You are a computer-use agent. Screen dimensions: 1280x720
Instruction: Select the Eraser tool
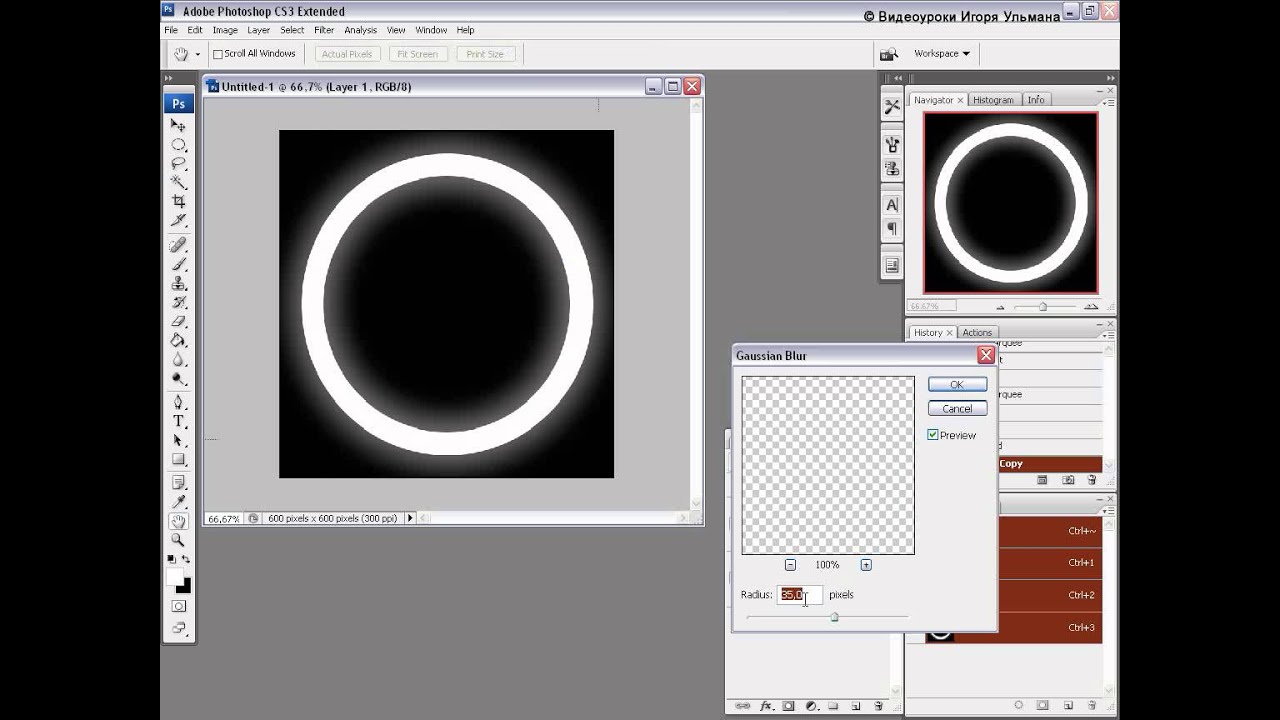pyautogui.click(x=178, y=321)
